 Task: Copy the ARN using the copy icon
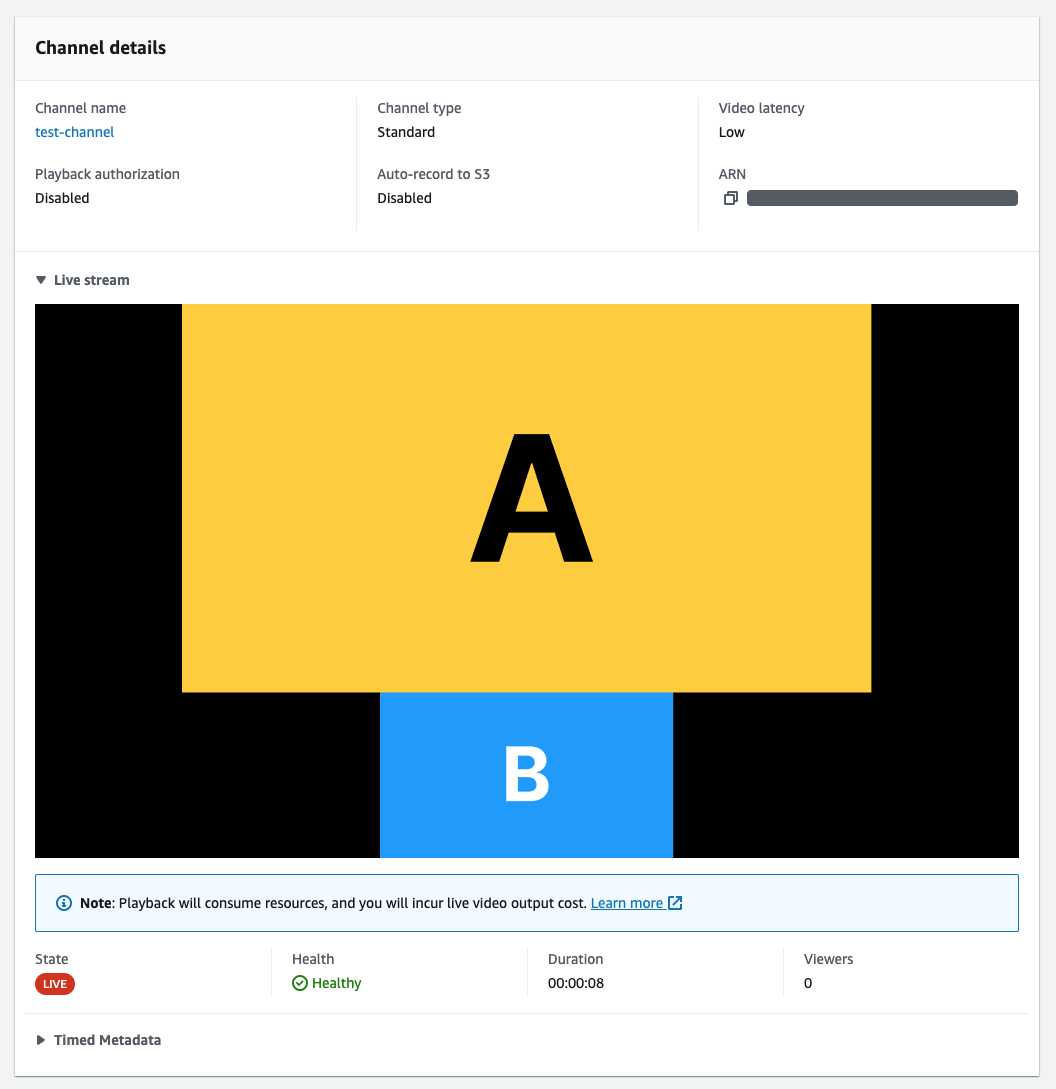(731, 198)
